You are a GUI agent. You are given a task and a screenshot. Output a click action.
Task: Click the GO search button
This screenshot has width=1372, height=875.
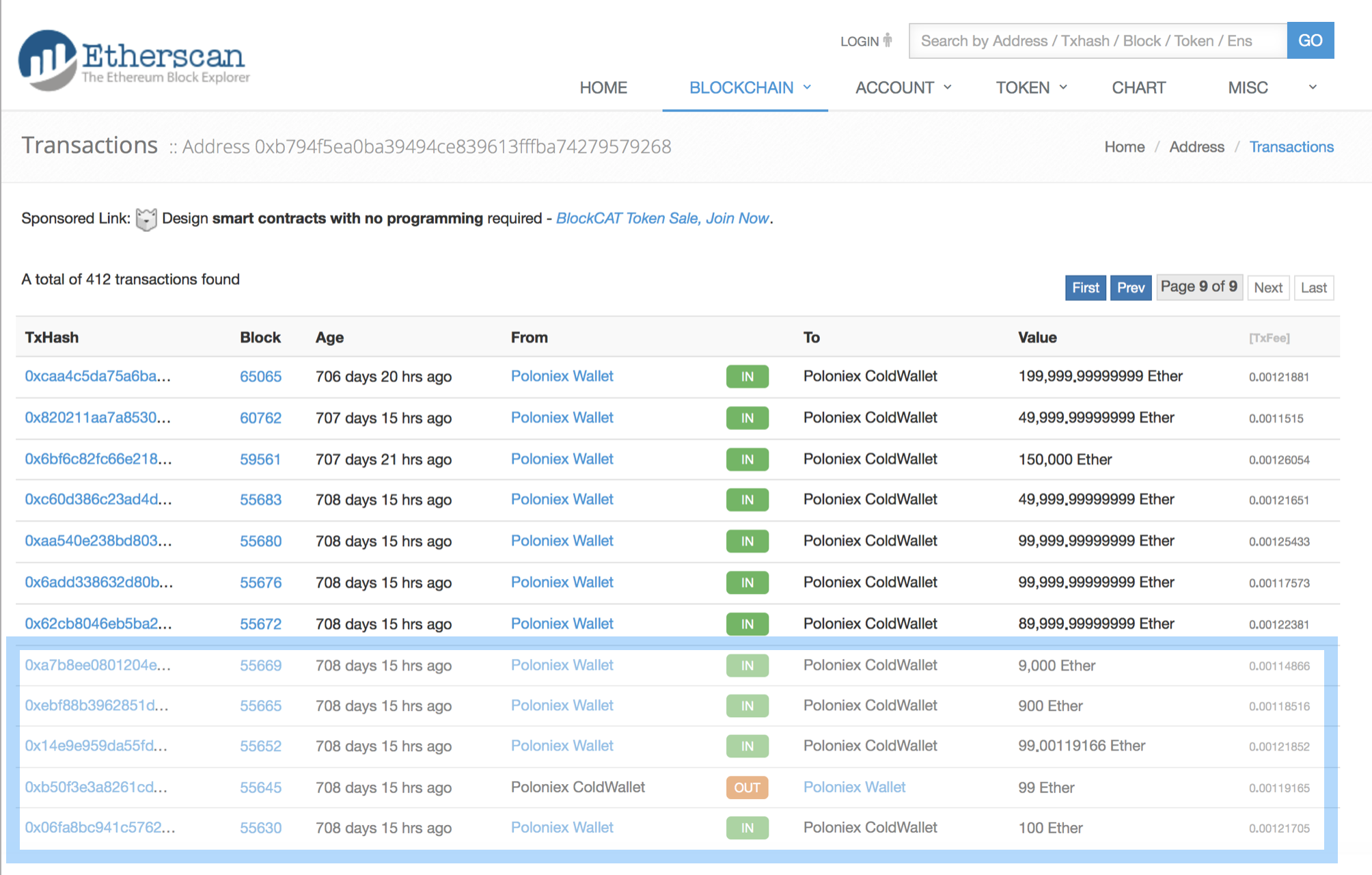tap(1310, 40)
